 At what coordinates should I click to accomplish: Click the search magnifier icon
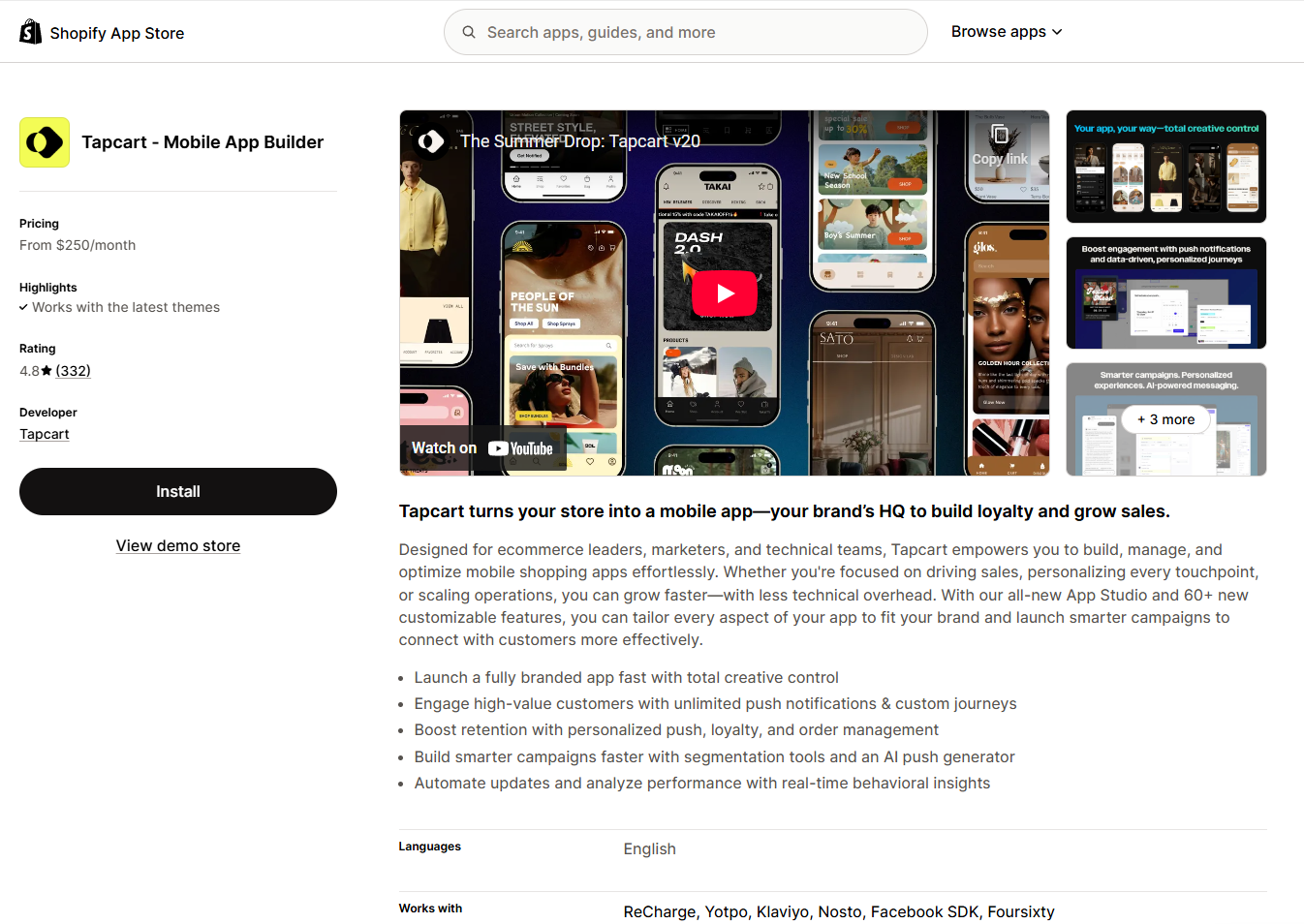click(x=469, y=32)
